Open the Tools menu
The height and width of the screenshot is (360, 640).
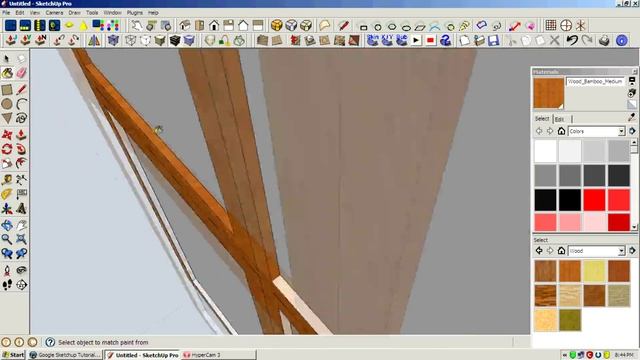point(92,13)
